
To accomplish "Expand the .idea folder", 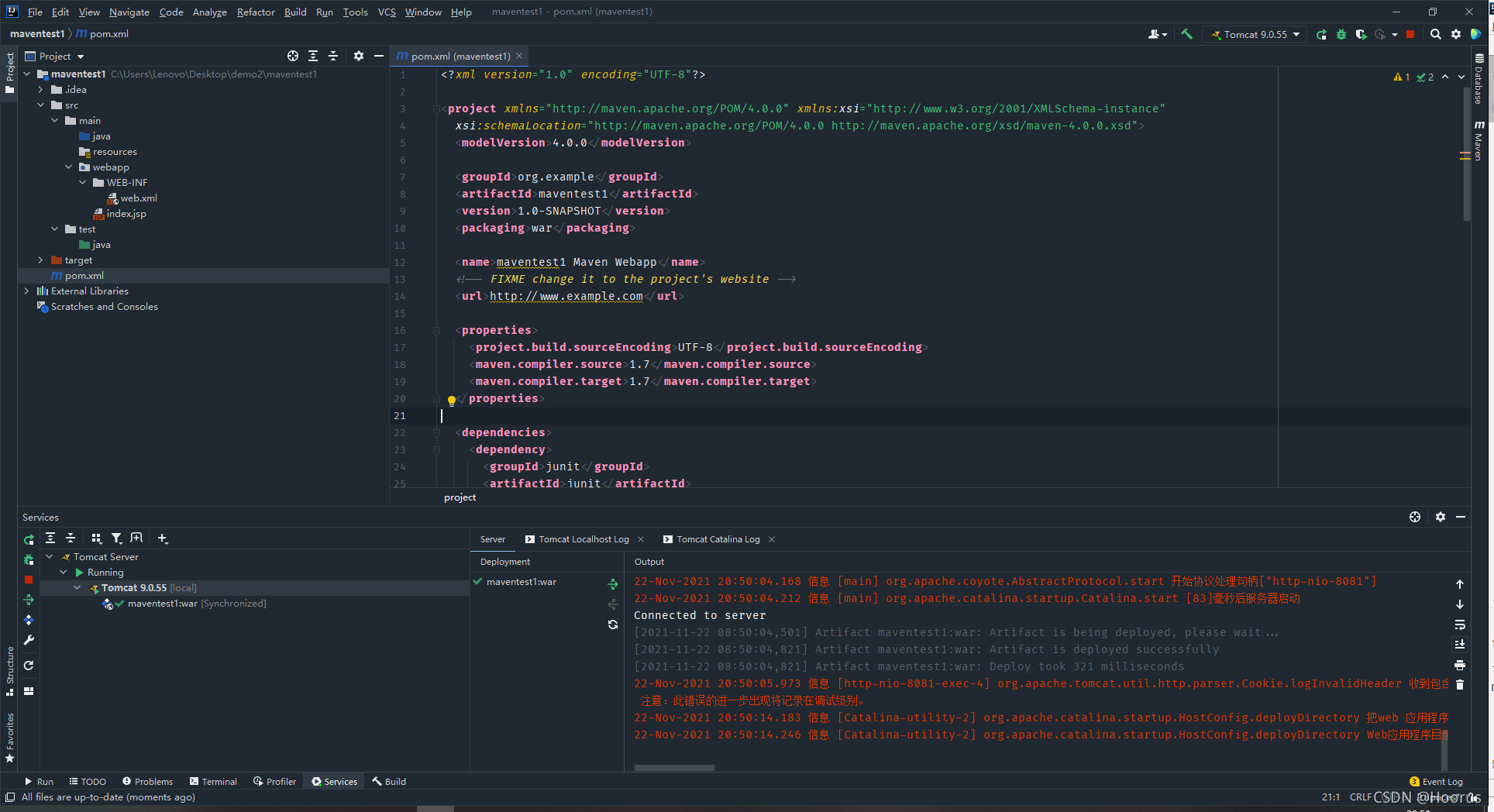I will [x=41, y=90].
